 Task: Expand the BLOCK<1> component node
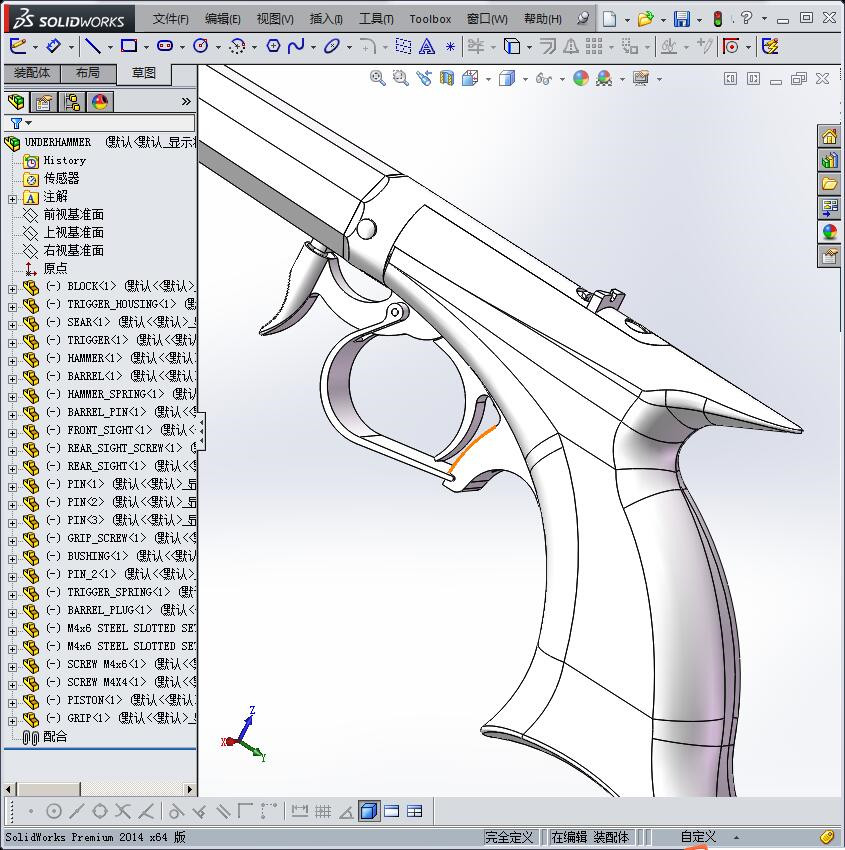[x=12, y=289]
